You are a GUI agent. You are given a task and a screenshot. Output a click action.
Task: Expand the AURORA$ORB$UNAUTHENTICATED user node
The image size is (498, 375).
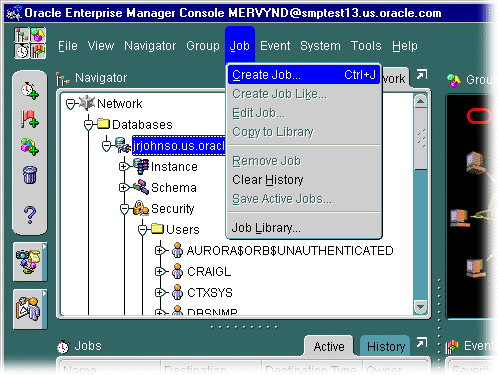coord(160,250)
